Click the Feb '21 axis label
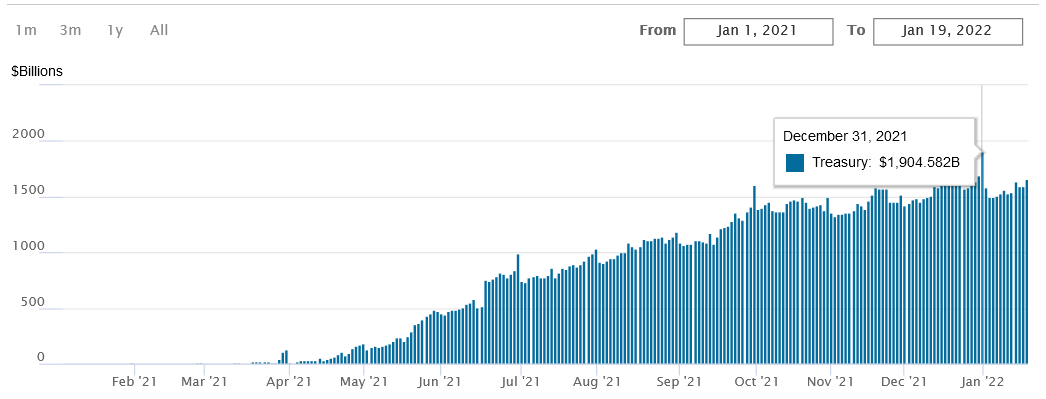The width and height of the screenshot is (1046, 399). (x=134, y=382)
